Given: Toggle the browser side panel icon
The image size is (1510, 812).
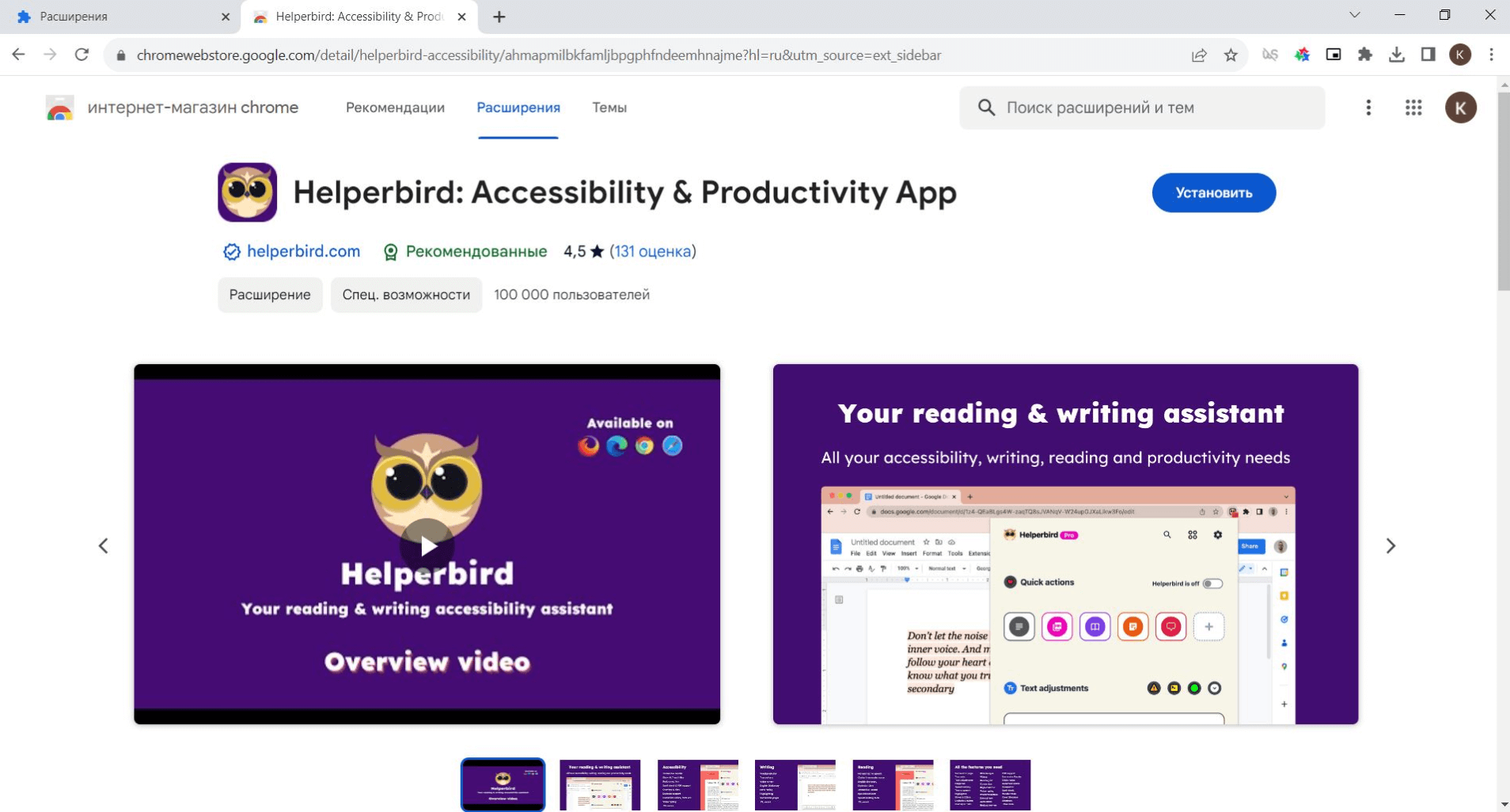Looking at the screenshot, I should tap(1428, 55).
